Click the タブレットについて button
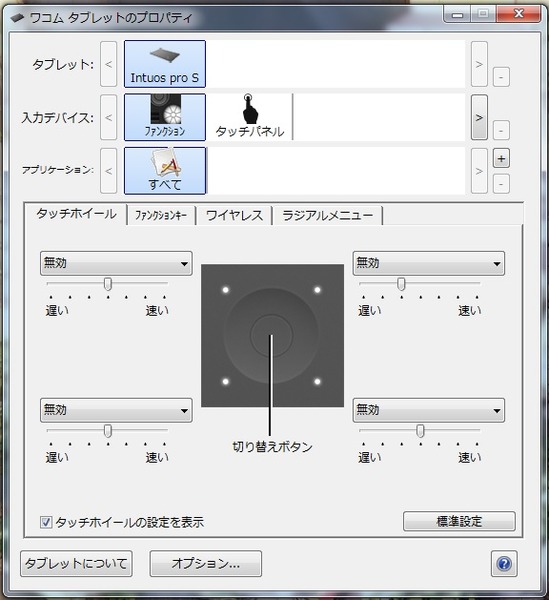 point(76,563)
